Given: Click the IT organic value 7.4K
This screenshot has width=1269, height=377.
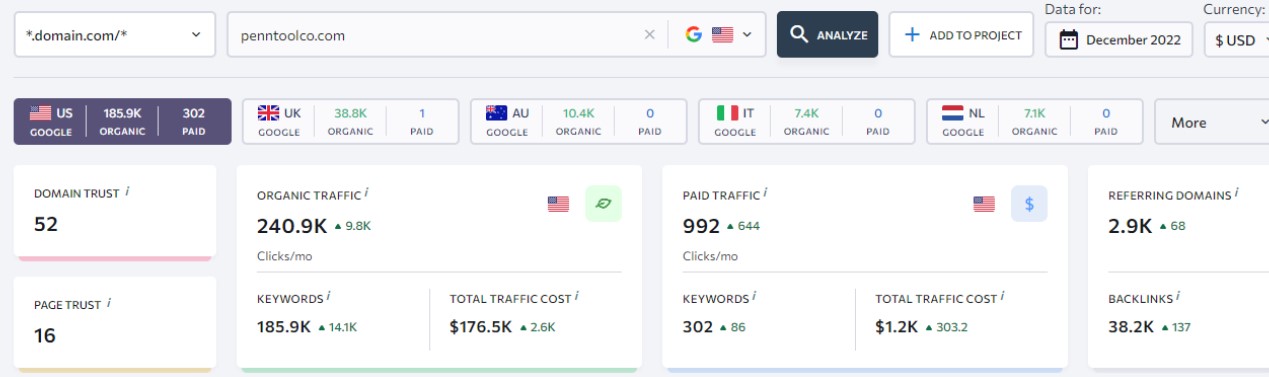Looking at the screenshot, I should coord(806,114).
